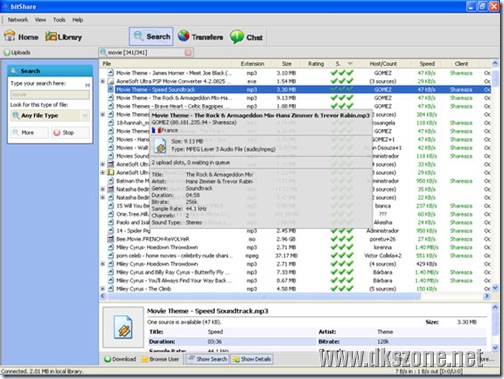Toggle the Show Details button

pyautogui.click(x=252, y=359)
